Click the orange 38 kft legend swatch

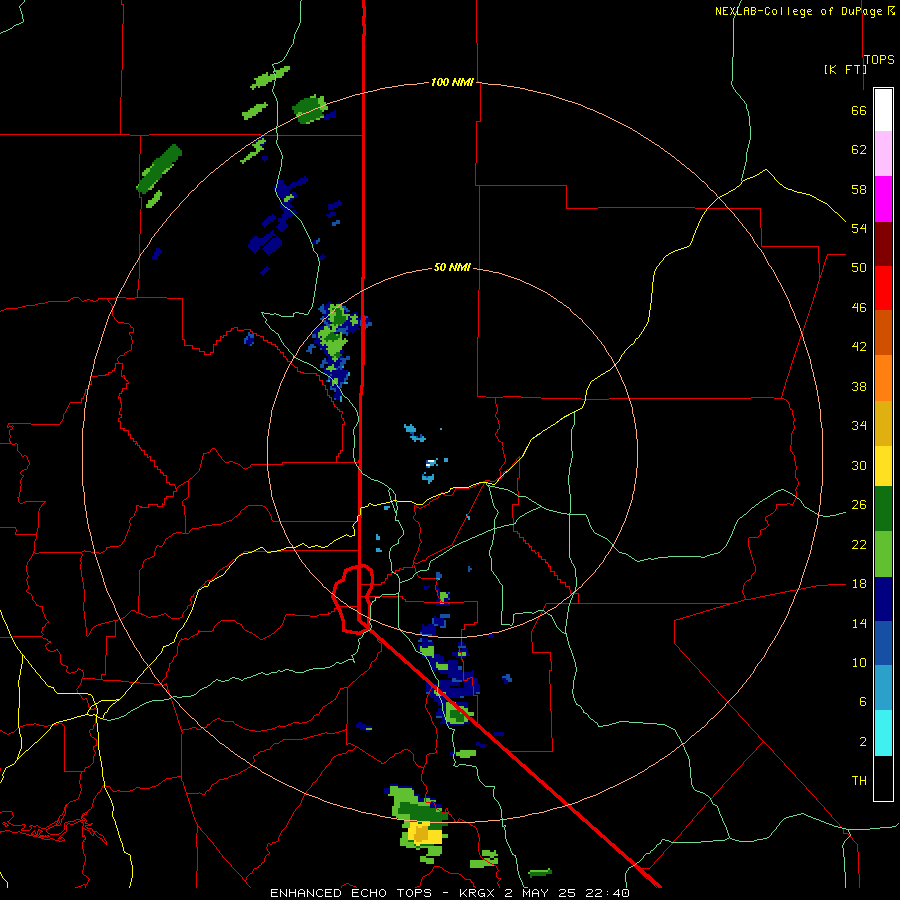(883, 378)
